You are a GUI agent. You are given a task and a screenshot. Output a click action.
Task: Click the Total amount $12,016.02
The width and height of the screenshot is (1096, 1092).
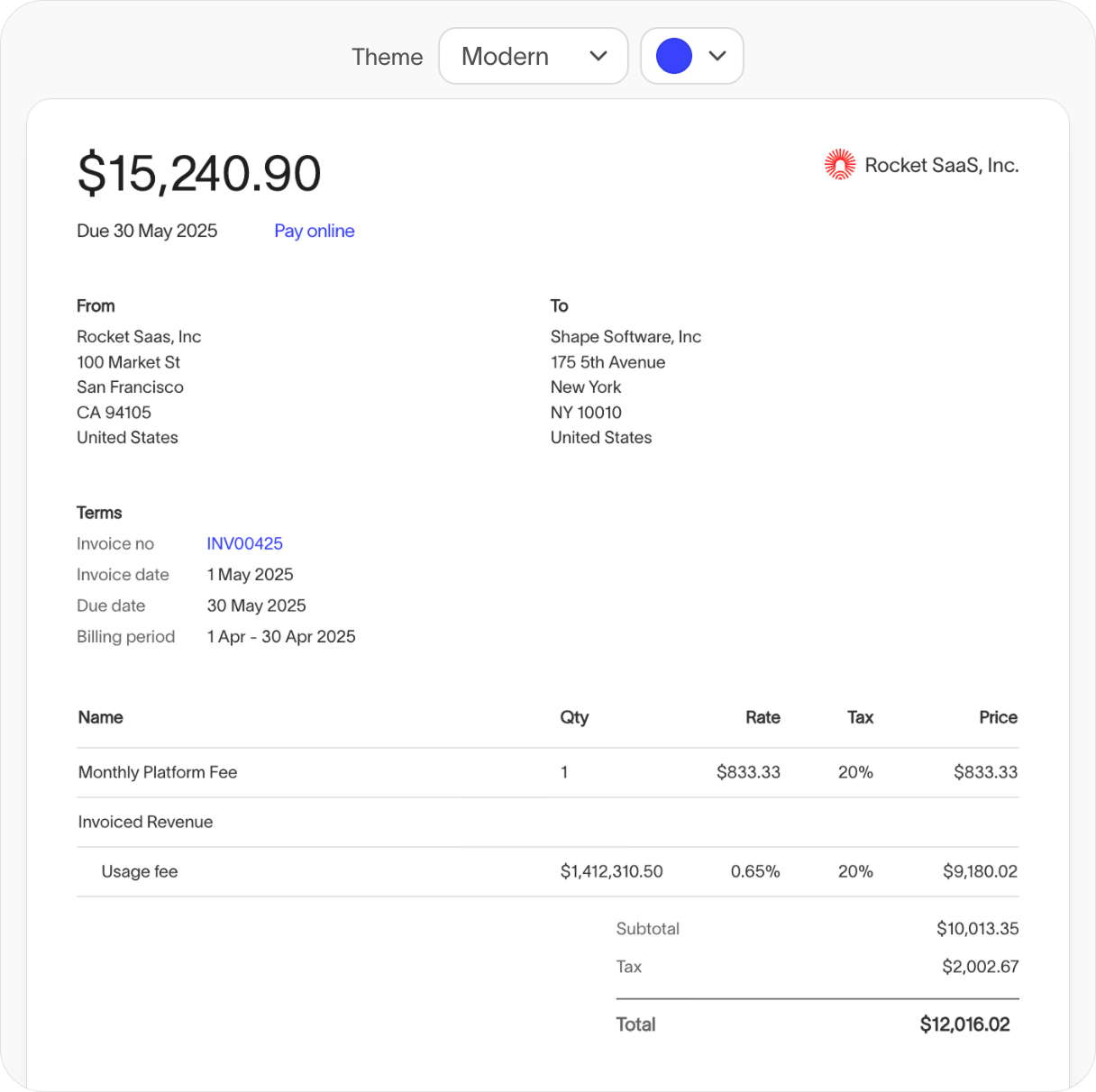click(x=964, y=1024)
